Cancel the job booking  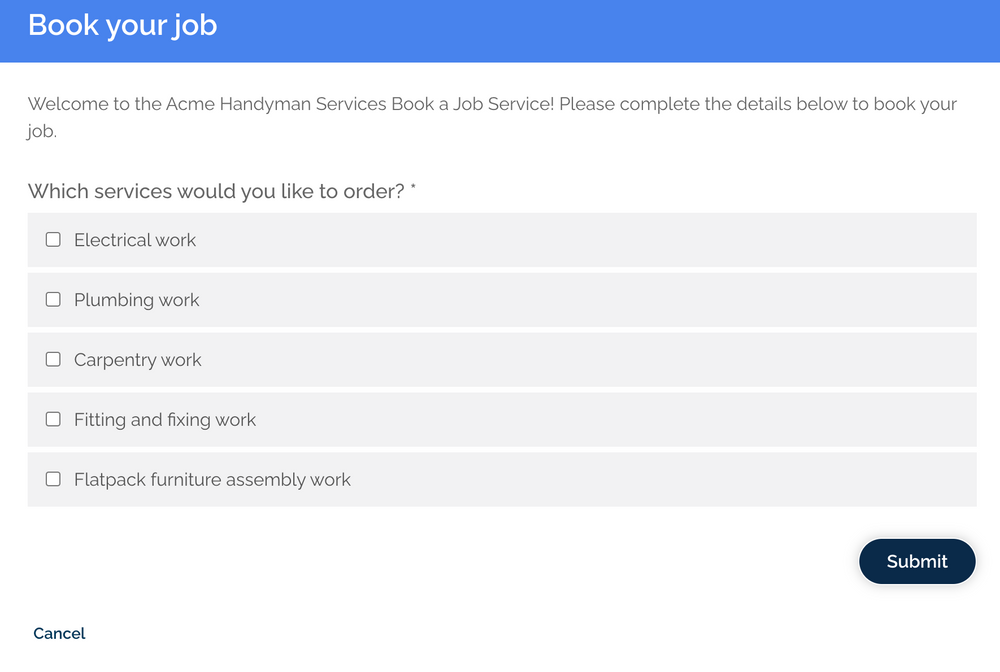tap(59, 633)
